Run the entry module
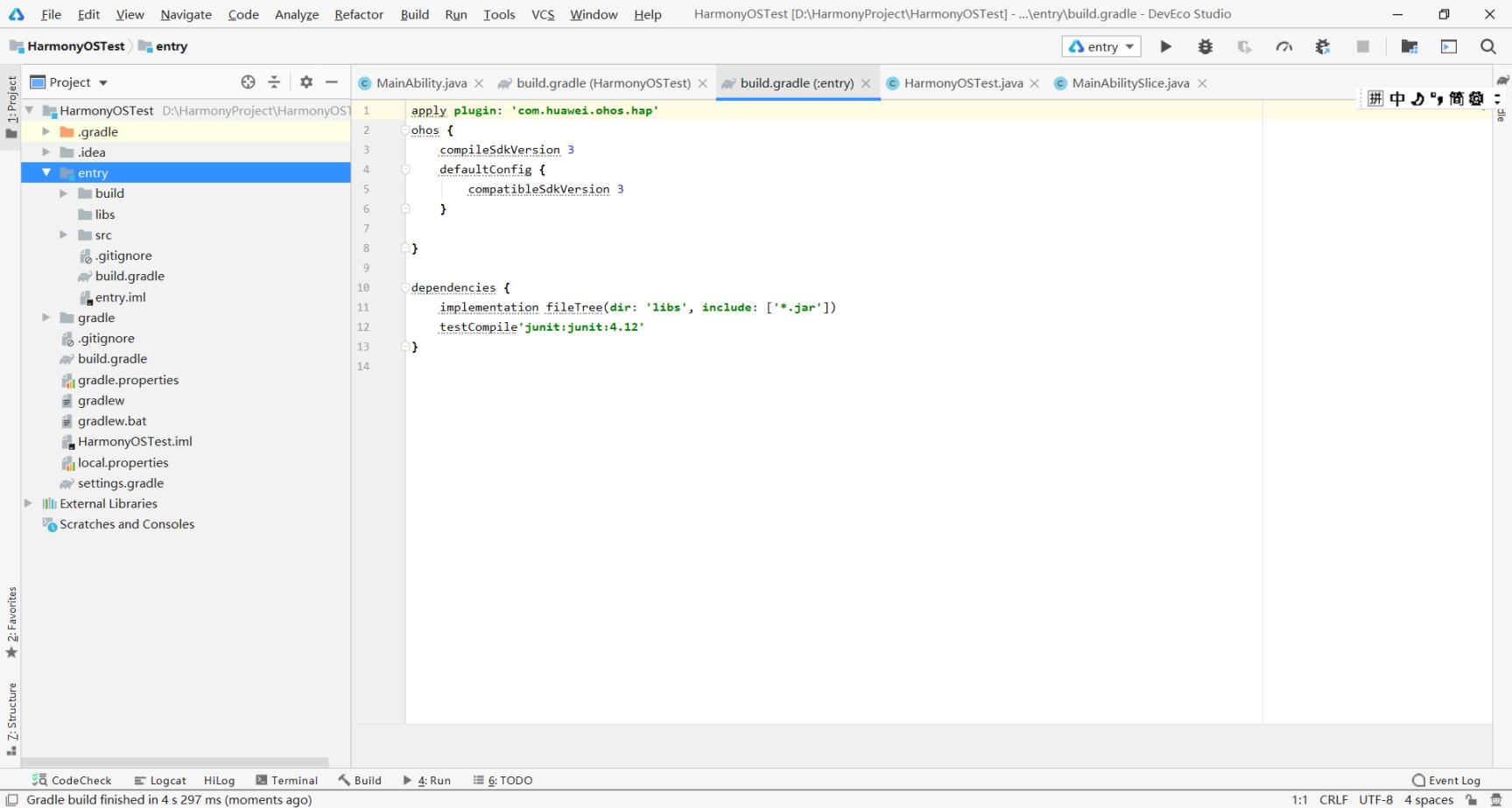Viewport: 1512px width, 808px height. point(1165,46)
